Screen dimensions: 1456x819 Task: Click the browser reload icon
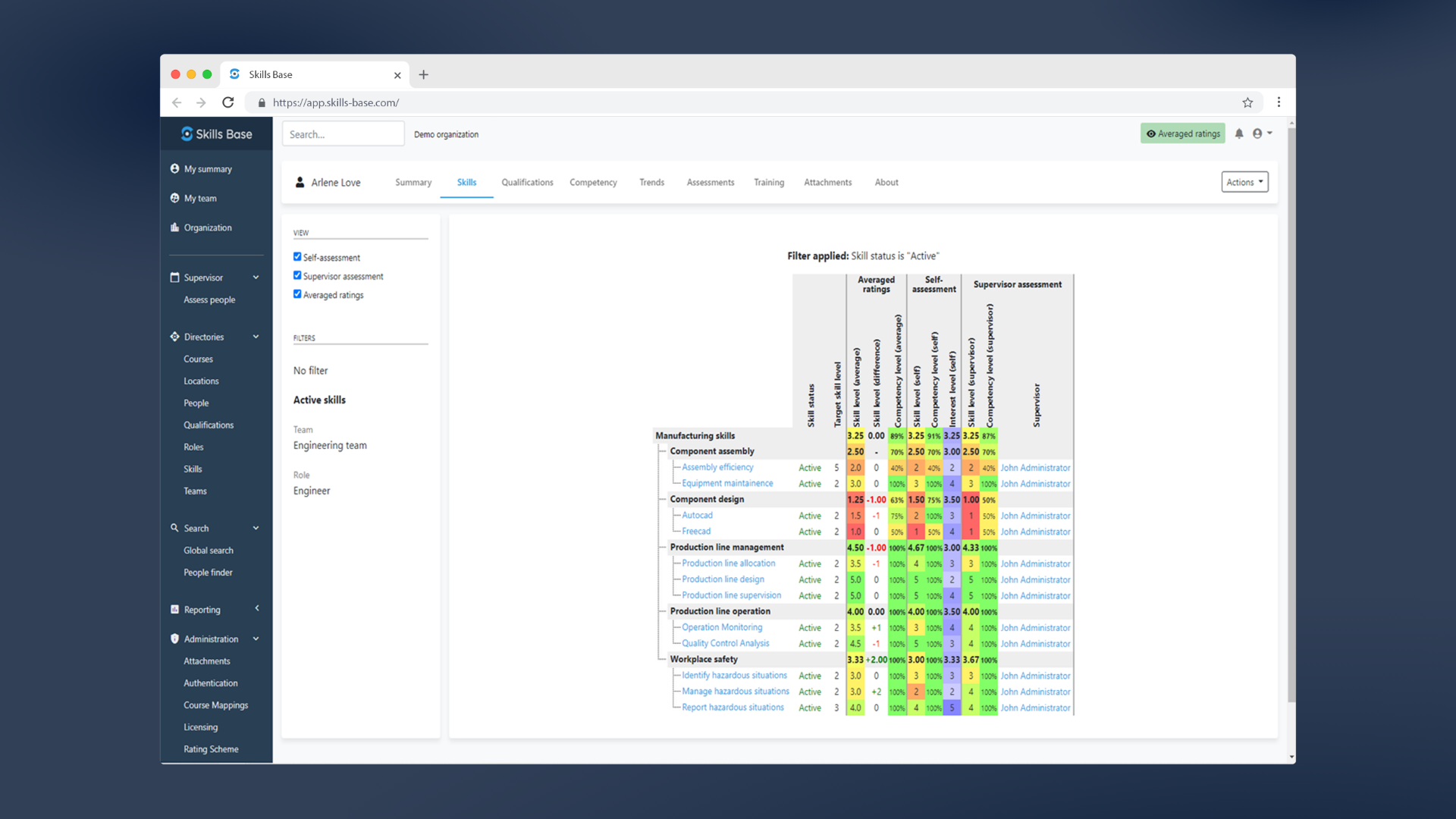[x=227, y=102]
